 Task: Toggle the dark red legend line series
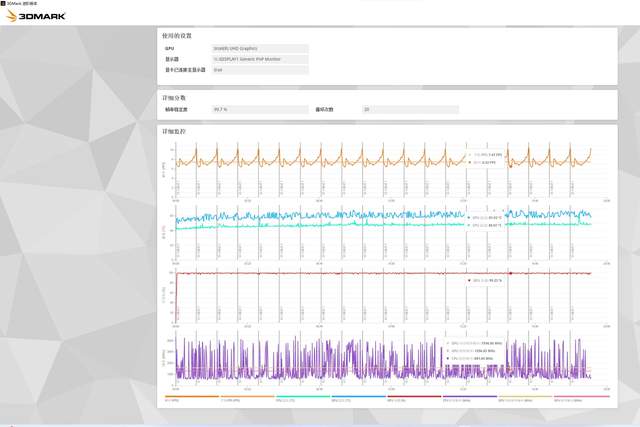click(414, 398)
